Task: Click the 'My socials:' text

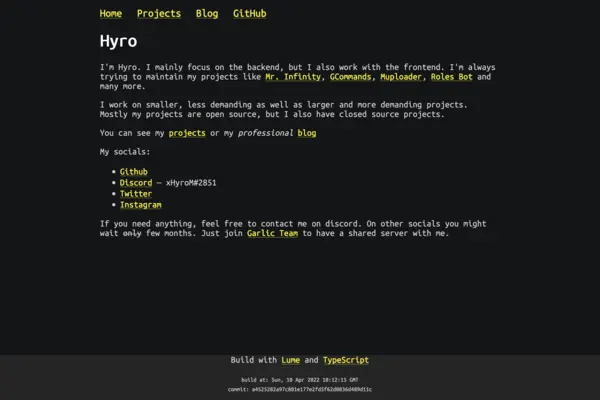Action: coord(125,152)
